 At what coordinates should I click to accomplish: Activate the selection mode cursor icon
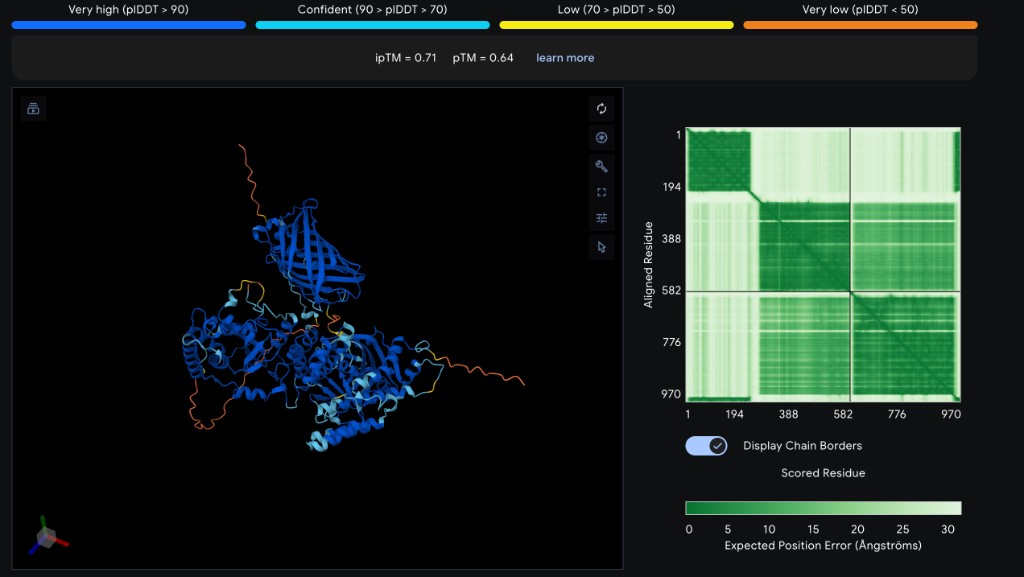[x=601, y=247]
